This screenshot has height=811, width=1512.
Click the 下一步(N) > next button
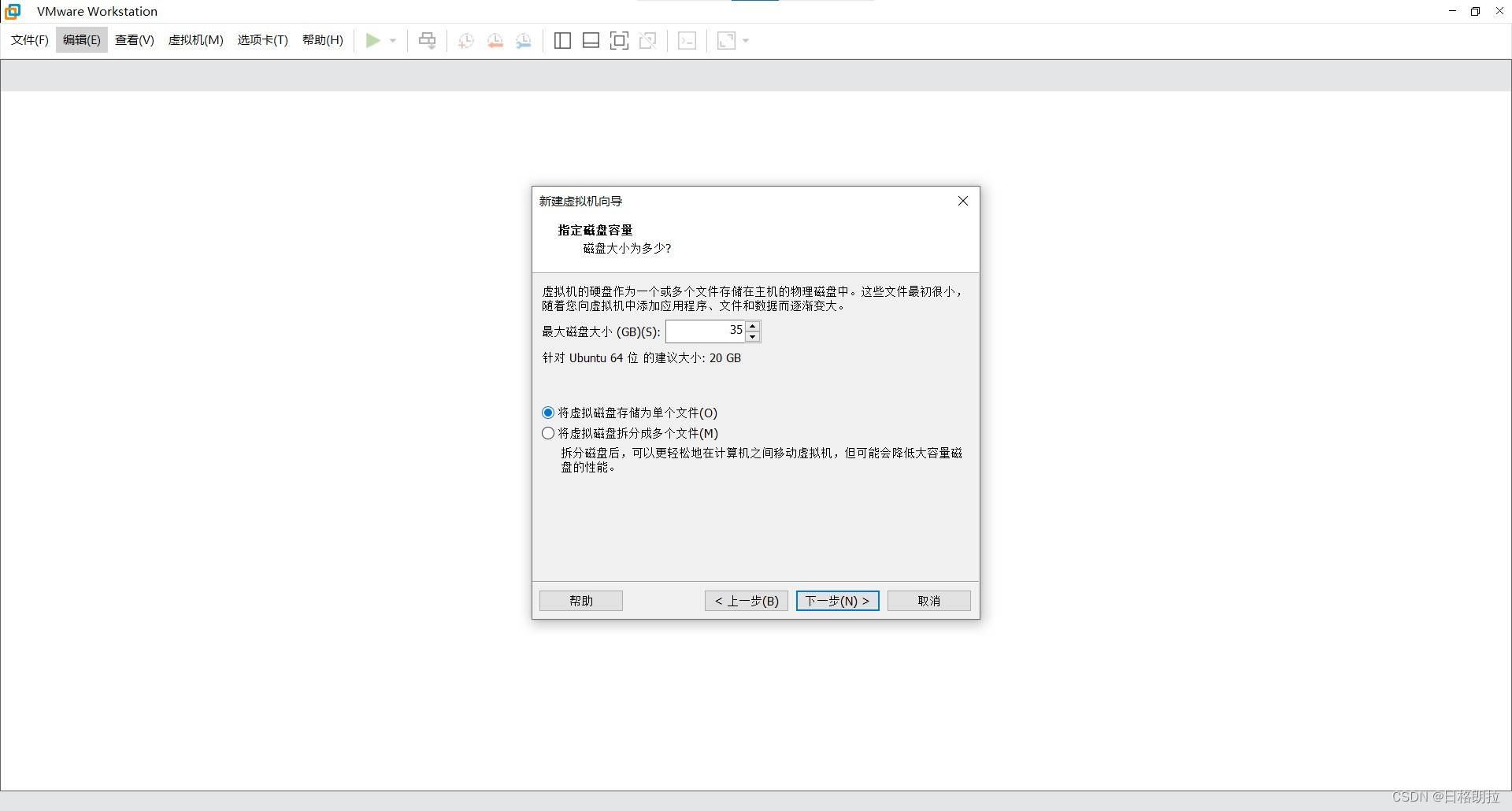[838, 601]
